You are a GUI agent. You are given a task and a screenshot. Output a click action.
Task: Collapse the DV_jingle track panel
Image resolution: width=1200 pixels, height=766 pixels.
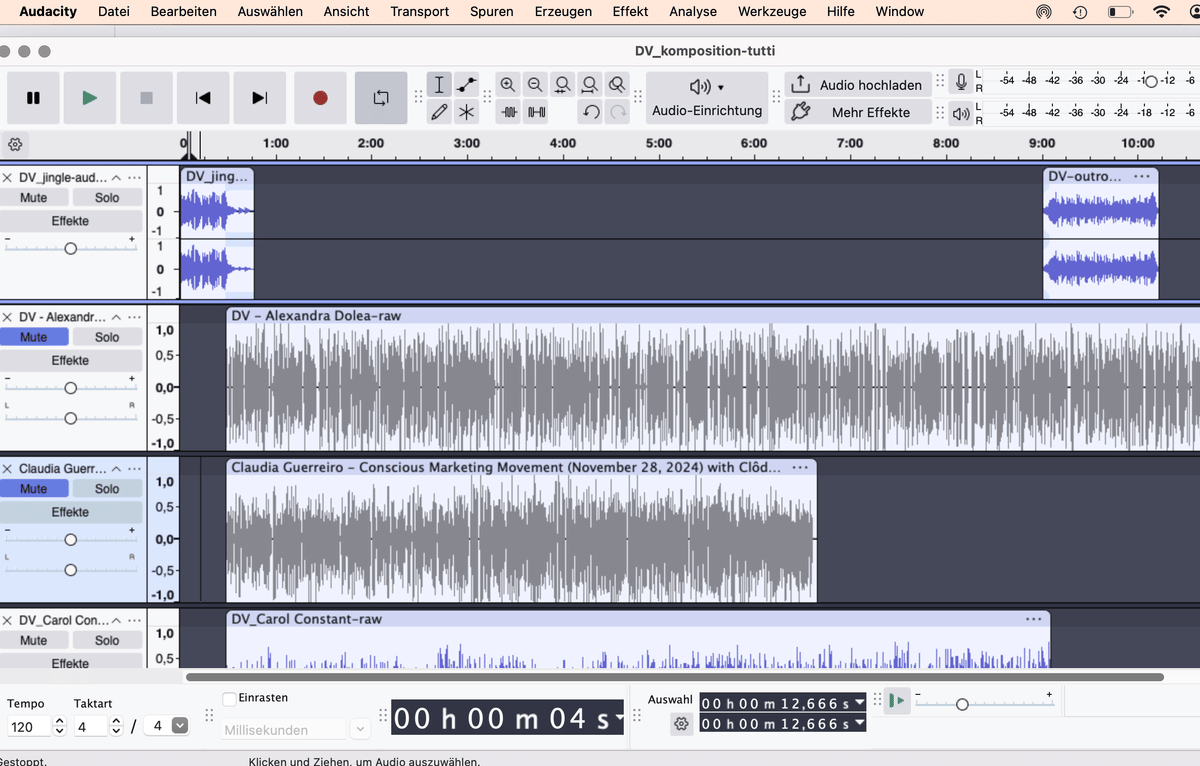[116, 177]
